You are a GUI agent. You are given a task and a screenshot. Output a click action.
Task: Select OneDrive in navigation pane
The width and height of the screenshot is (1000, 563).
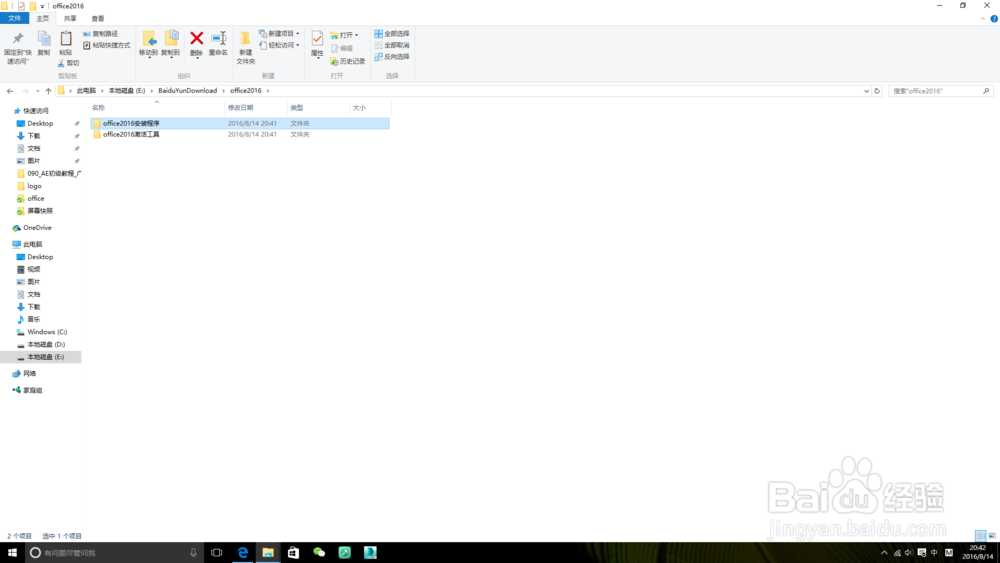(37, 228)
